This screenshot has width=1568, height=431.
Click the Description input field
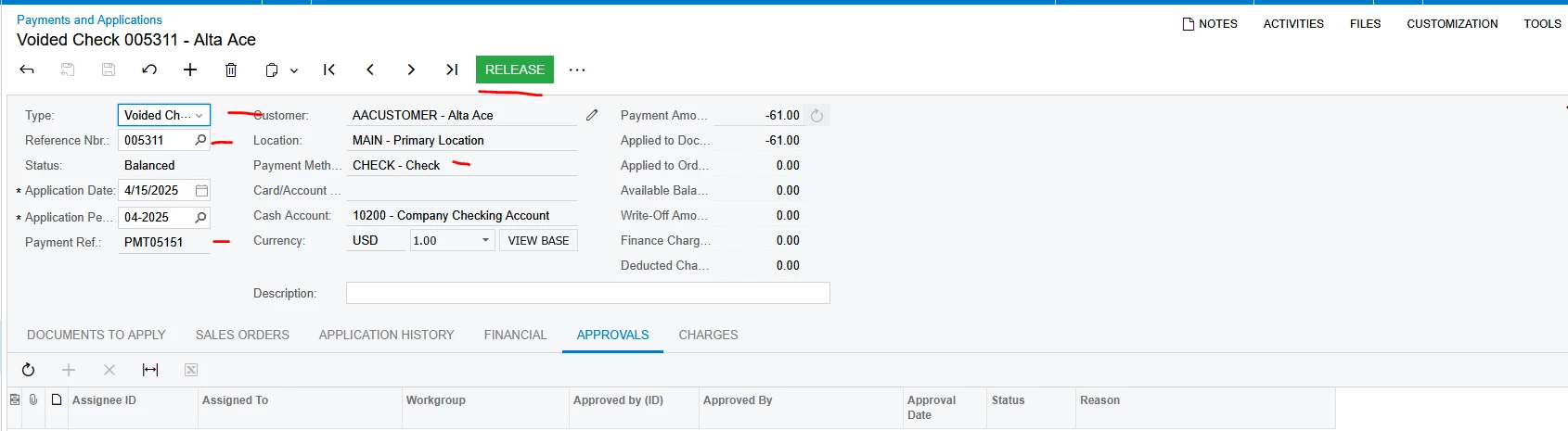click(588, 293)
